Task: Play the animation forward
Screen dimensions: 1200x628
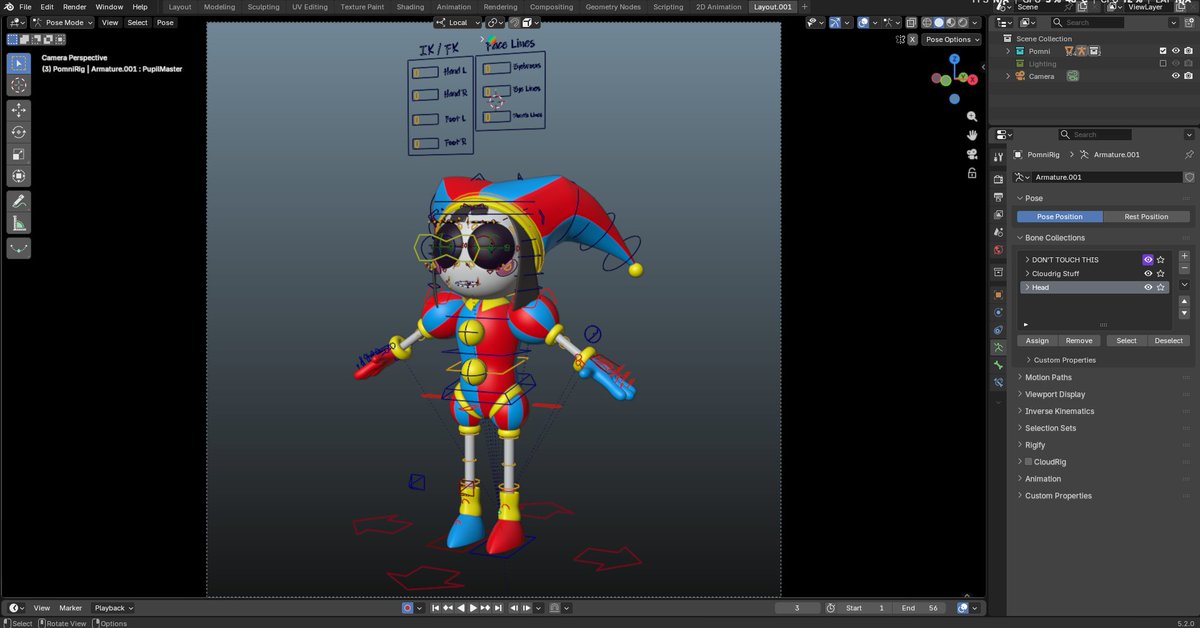Action: [473, 608]
